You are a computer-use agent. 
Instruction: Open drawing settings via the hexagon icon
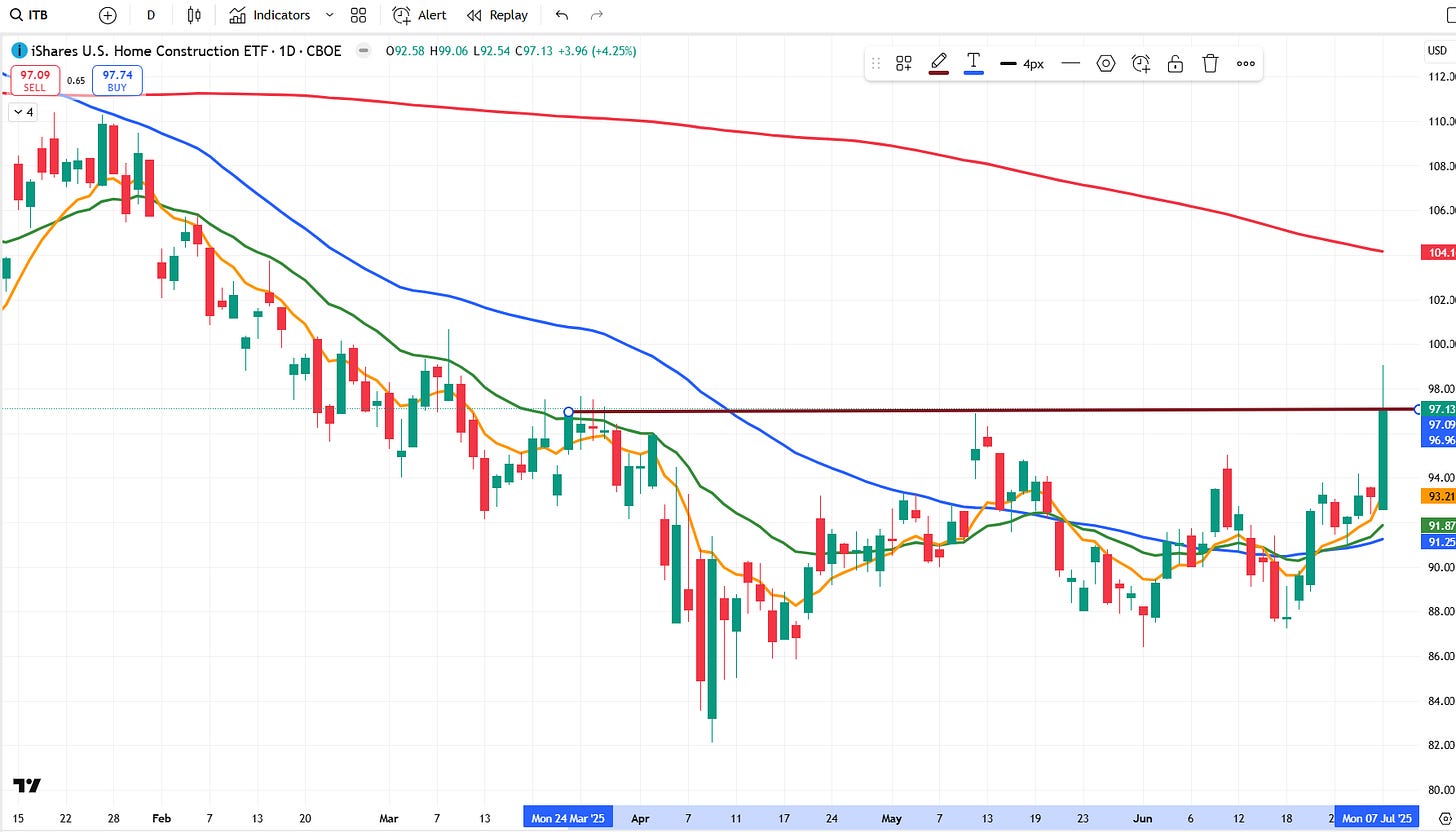tap(1106, 63)
